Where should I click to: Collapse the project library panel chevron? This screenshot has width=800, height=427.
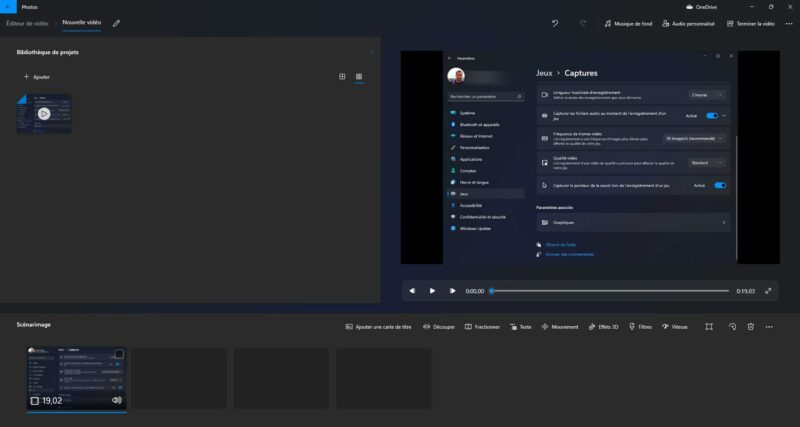[372, 52]
